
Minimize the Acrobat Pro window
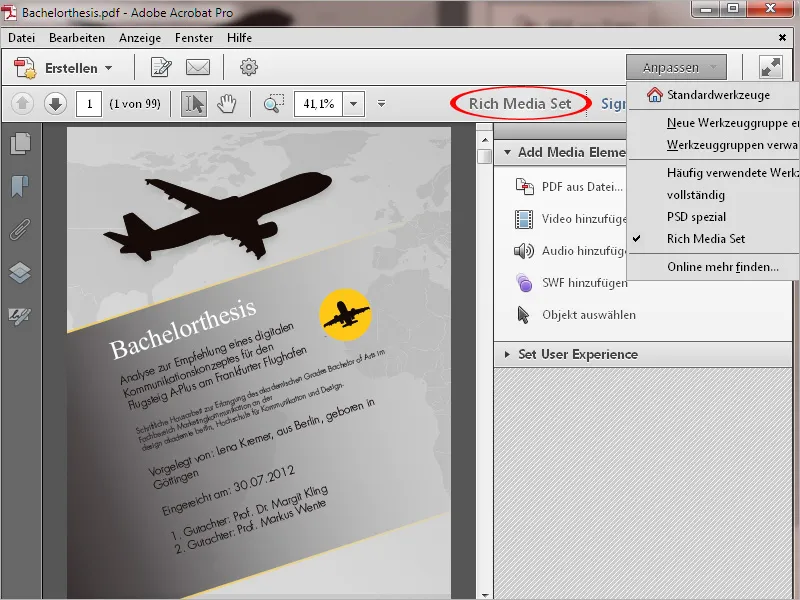(x=706, y=9)
